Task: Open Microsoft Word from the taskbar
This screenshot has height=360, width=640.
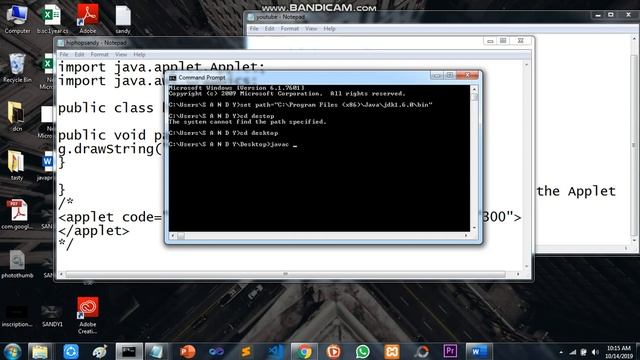Action: (x=478, y=351)
